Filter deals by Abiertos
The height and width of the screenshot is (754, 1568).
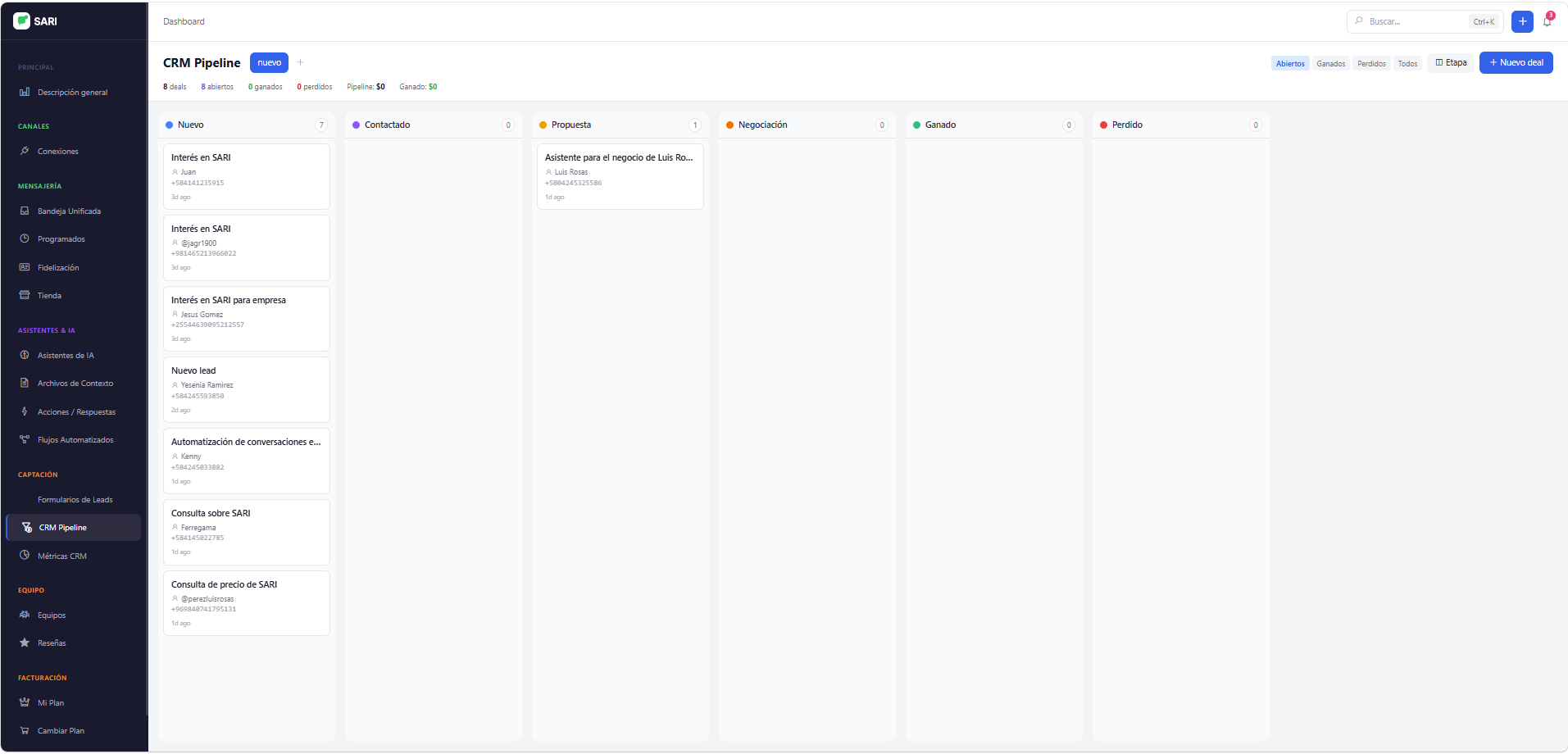pos(1290,63)
